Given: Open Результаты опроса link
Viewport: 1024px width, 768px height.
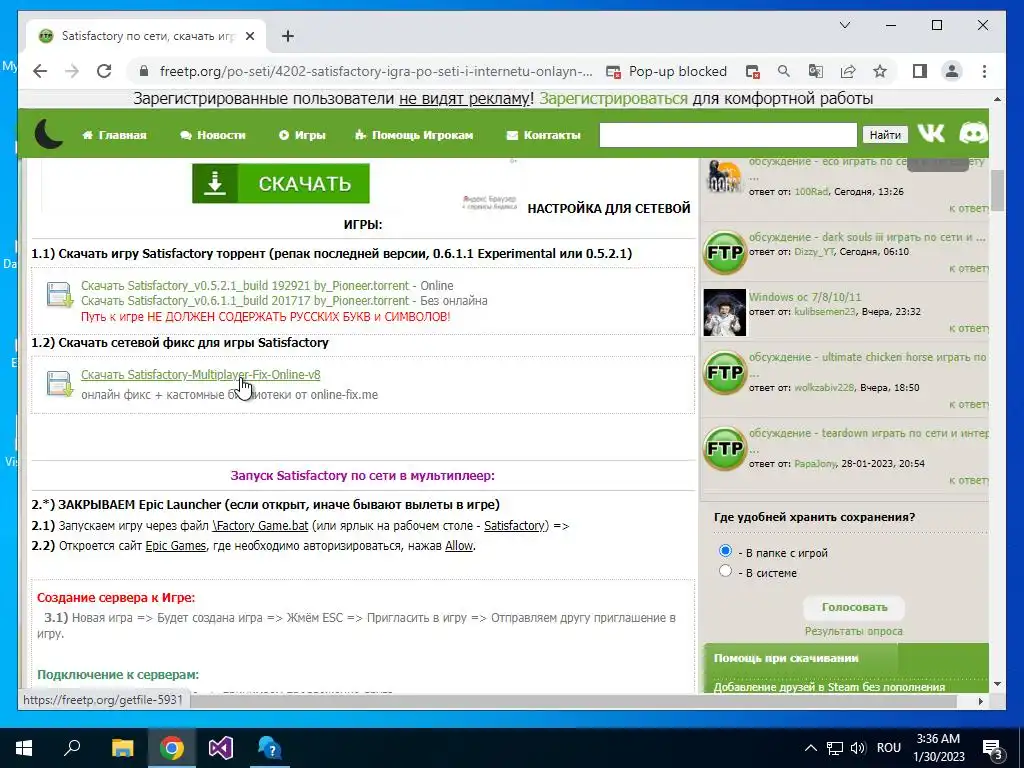Looking at the screenshot, I should (x=854, y=632).
